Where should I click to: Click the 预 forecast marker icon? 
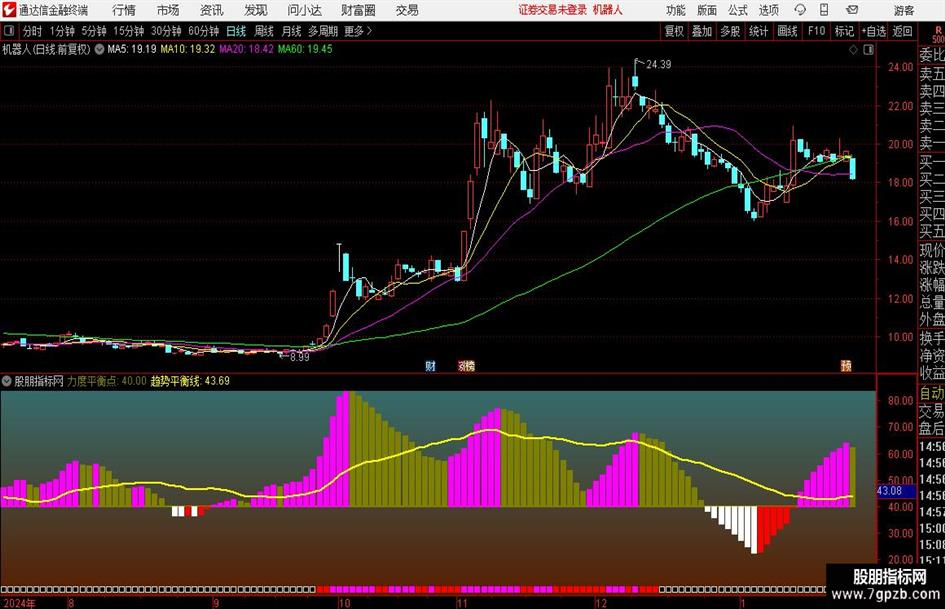846,365
